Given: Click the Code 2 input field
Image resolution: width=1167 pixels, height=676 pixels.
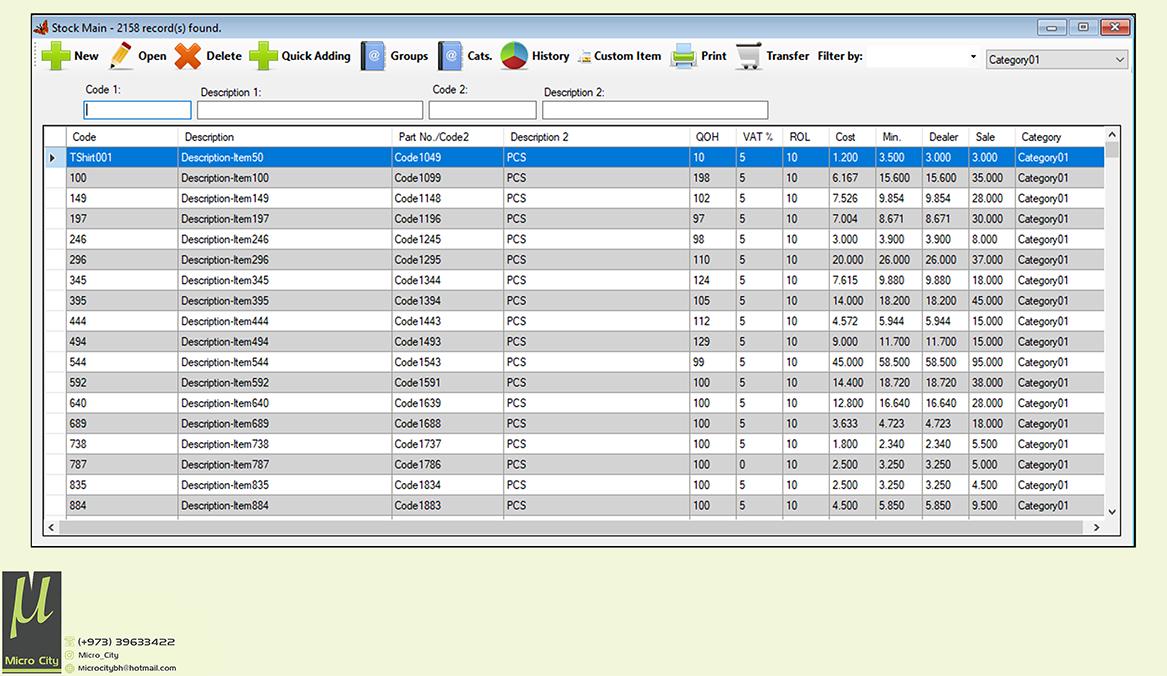Looking at the screenshot, I should tap(482, 110).
